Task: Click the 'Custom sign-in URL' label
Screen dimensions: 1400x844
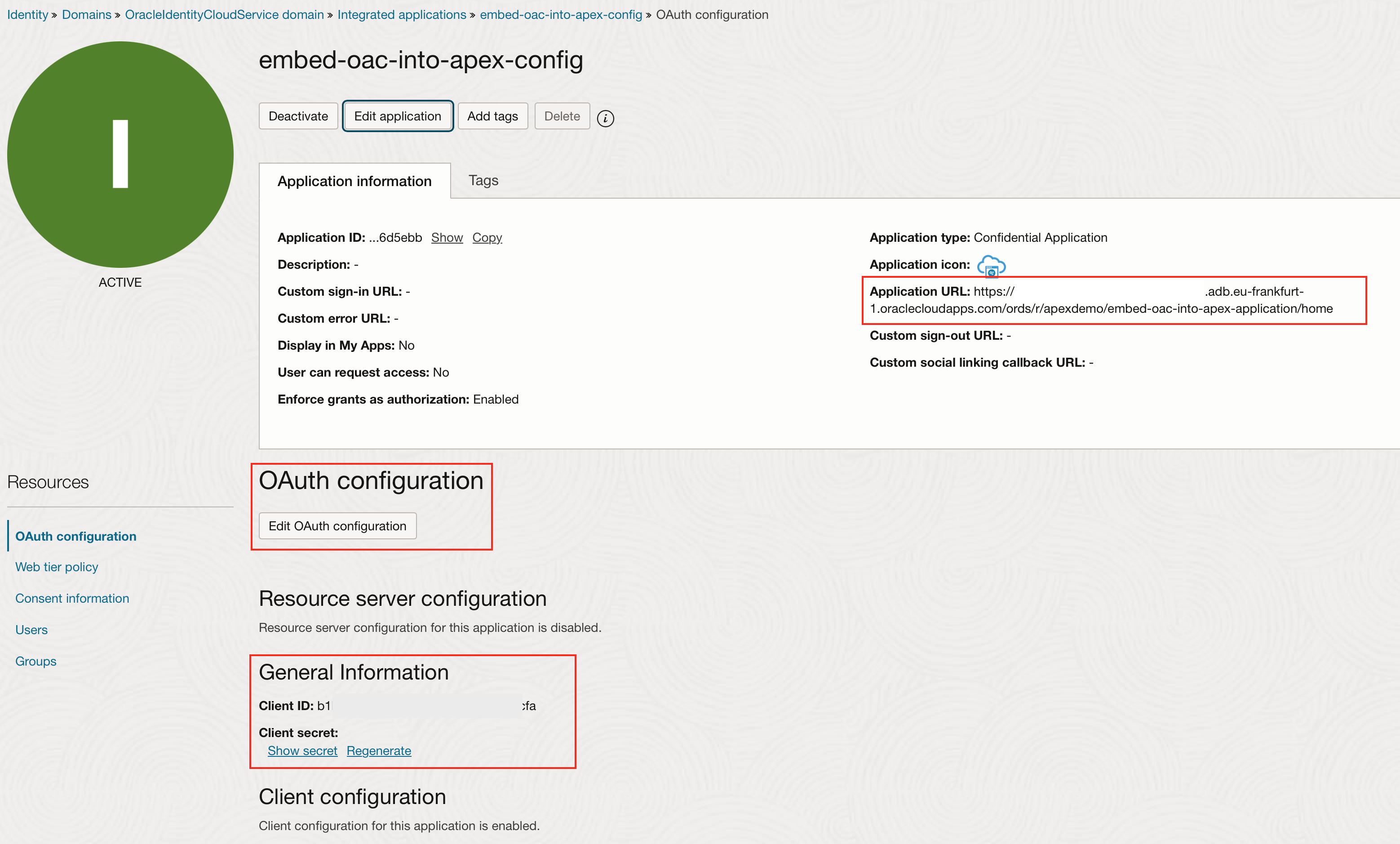Action: [340, 292]
